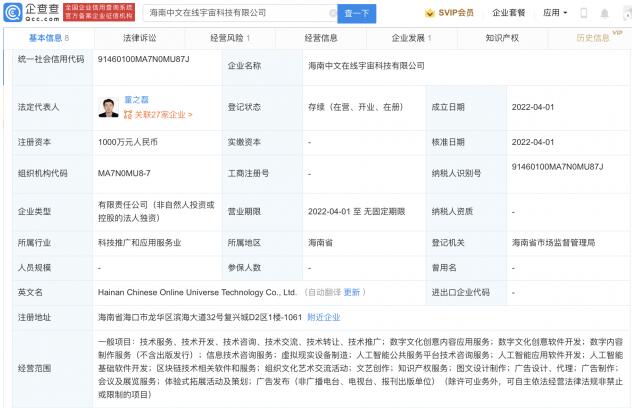Open the 应用 dropdown menu
Viewport: 632px width, 408px height.
(555, 13)
